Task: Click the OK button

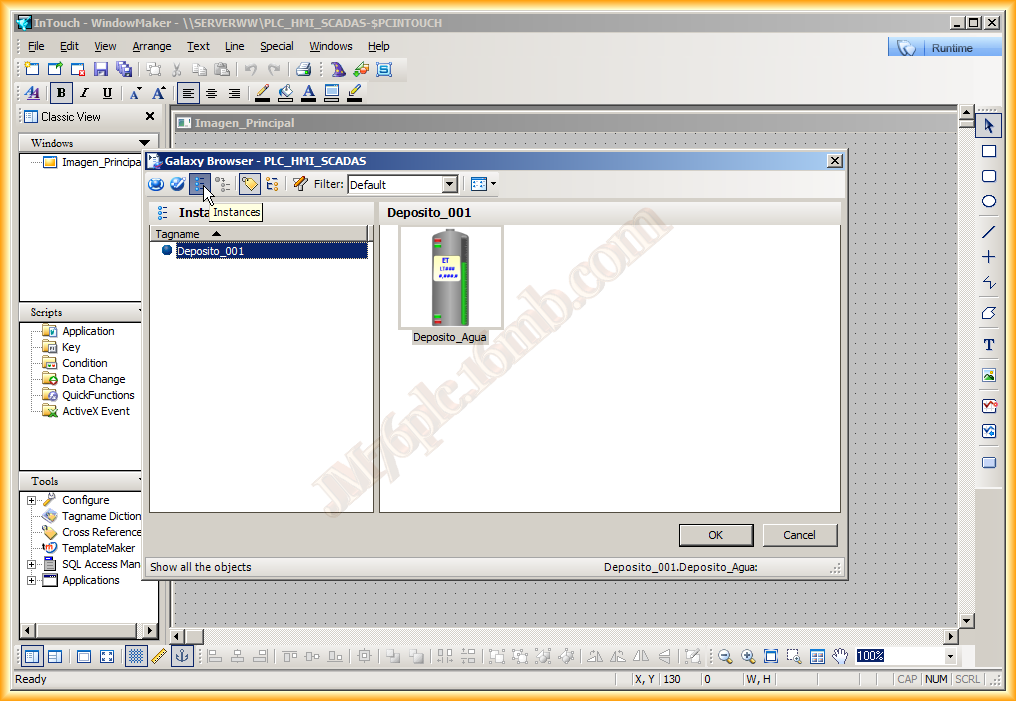Action: 715,535
